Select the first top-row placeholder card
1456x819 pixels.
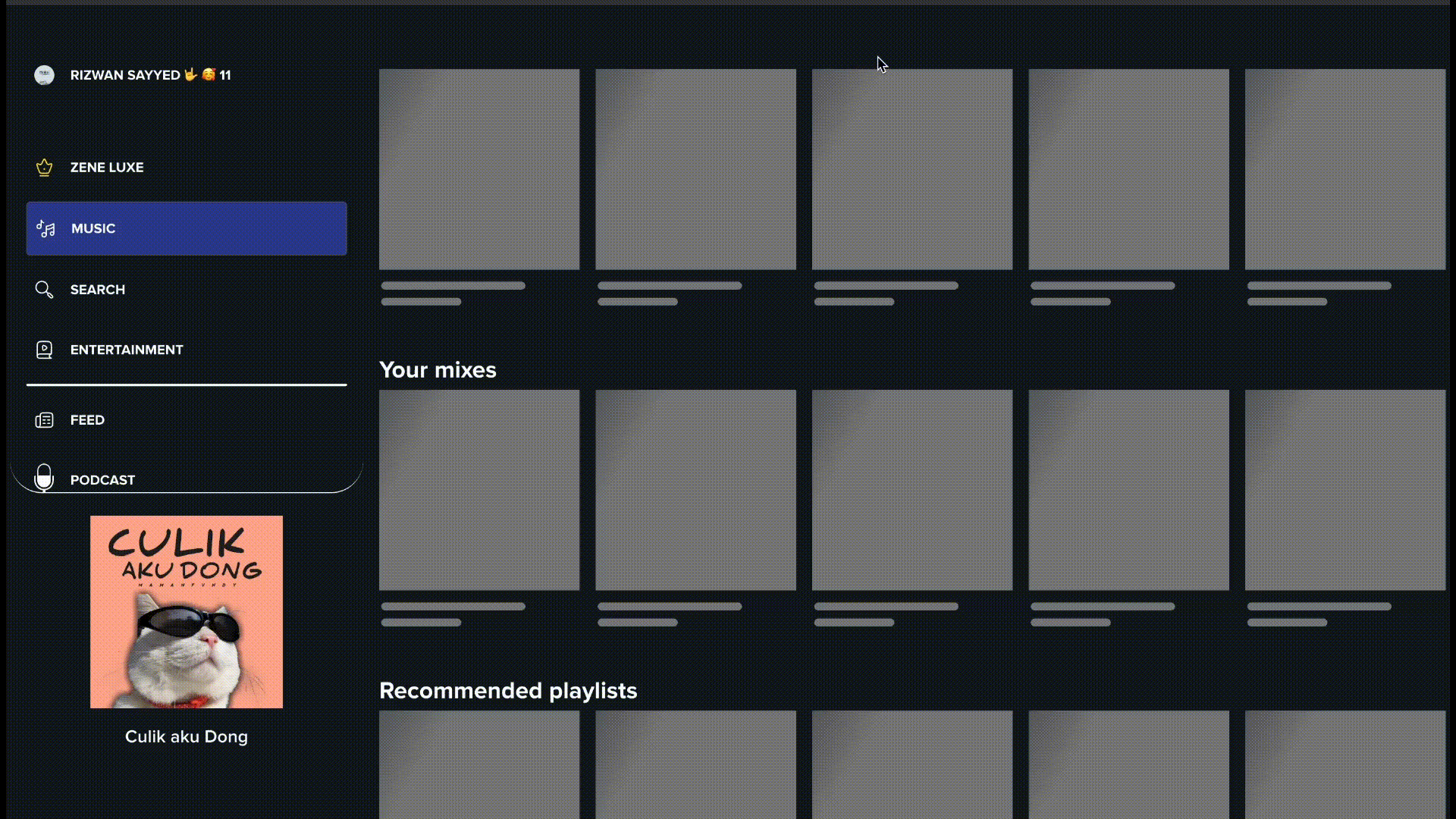click(x=479, y=169)
